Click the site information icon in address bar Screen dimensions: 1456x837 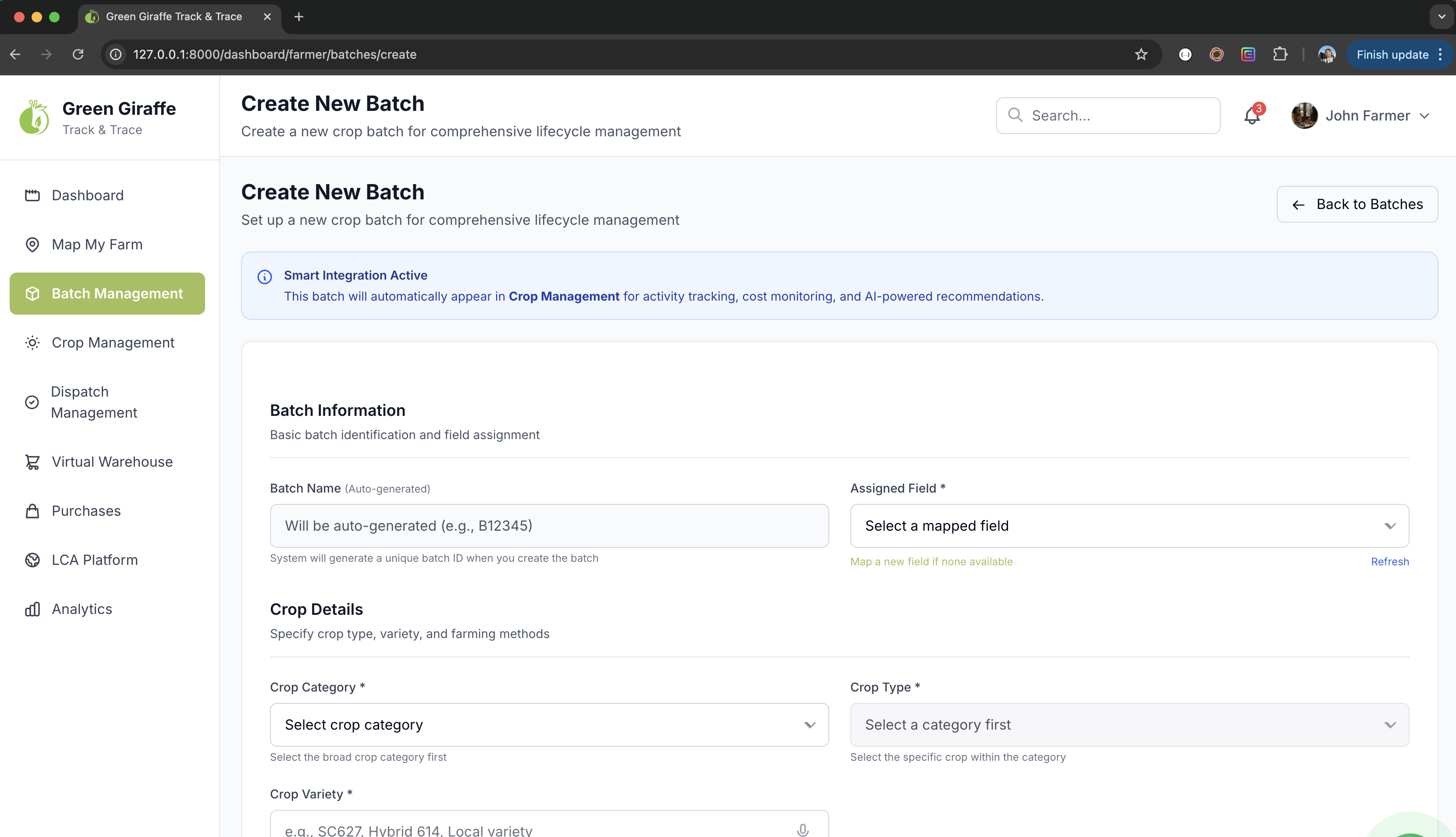[x=116, y=54]
